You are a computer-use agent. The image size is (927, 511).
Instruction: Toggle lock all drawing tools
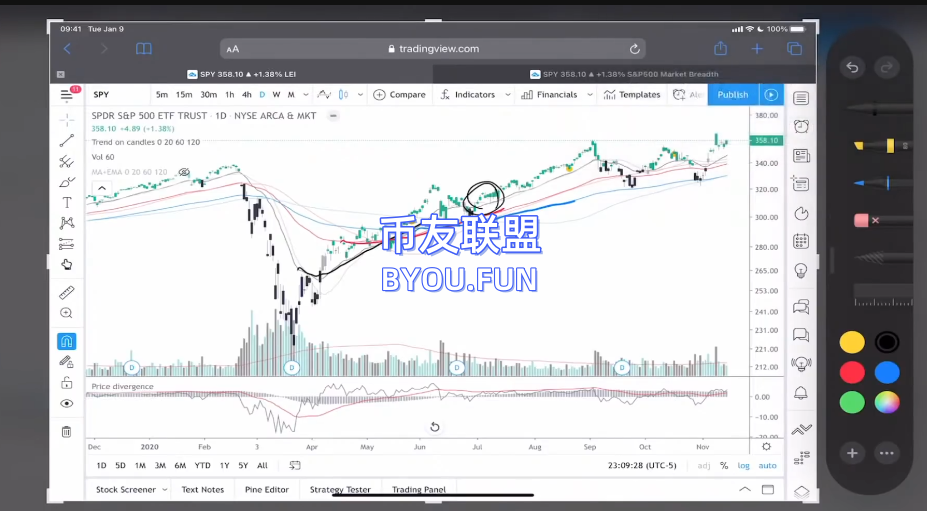point(67,383)
